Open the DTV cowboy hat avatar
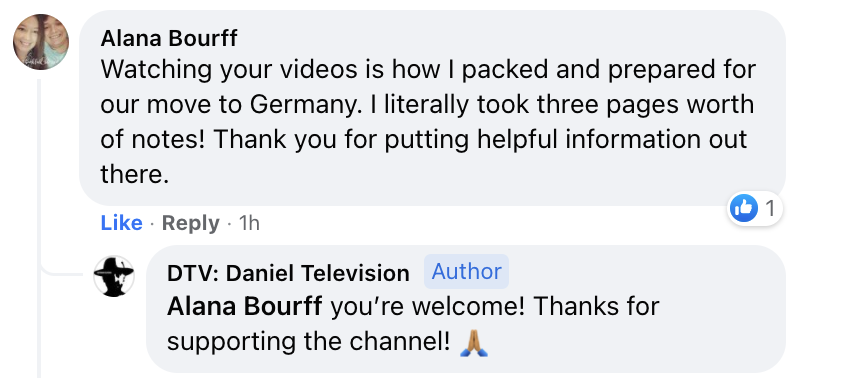This screenshot has width=858, height=378. tap(114, 276)
